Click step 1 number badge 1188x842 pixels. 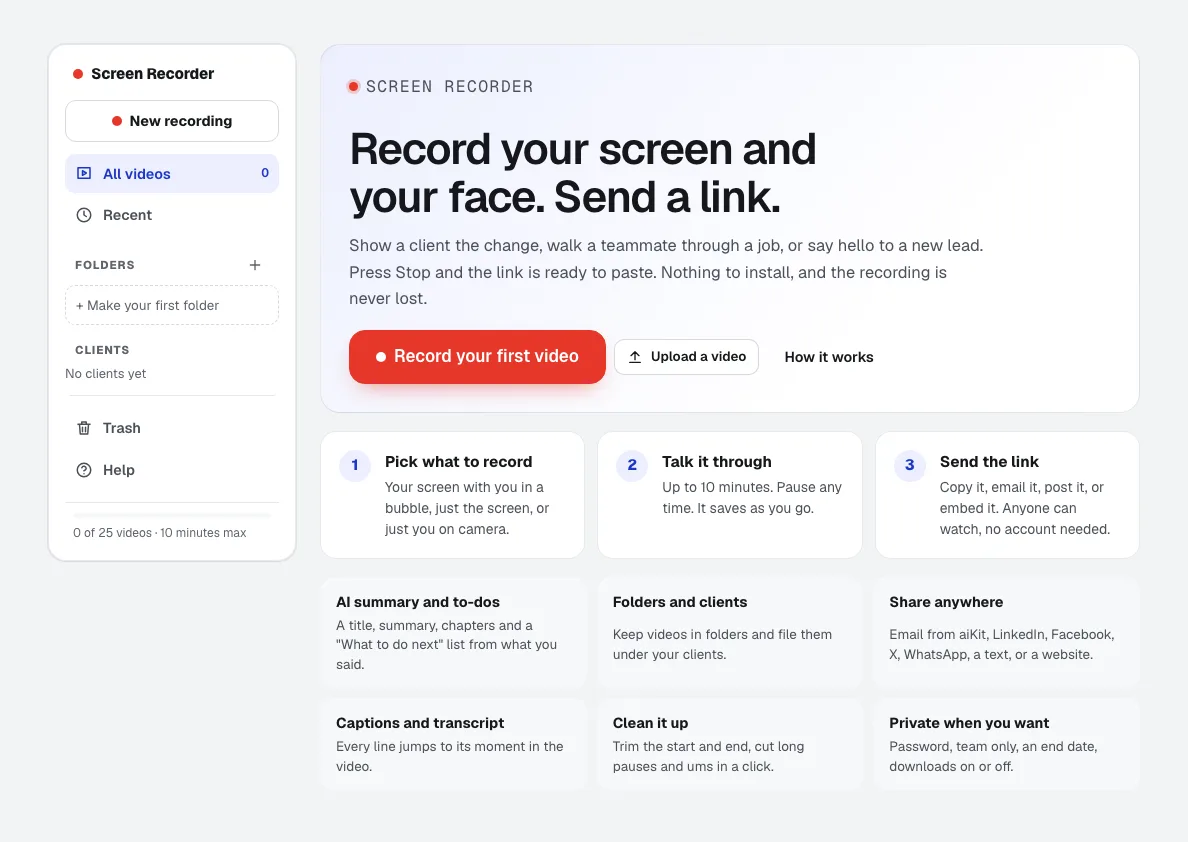tap(355, 465)
